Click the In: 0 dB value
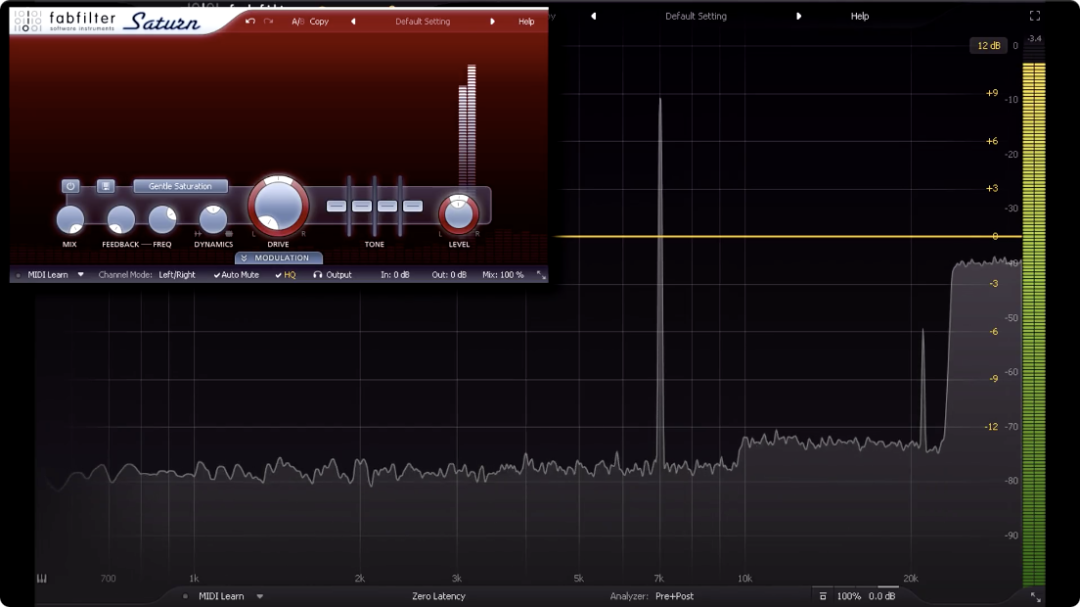 [395, 275]
